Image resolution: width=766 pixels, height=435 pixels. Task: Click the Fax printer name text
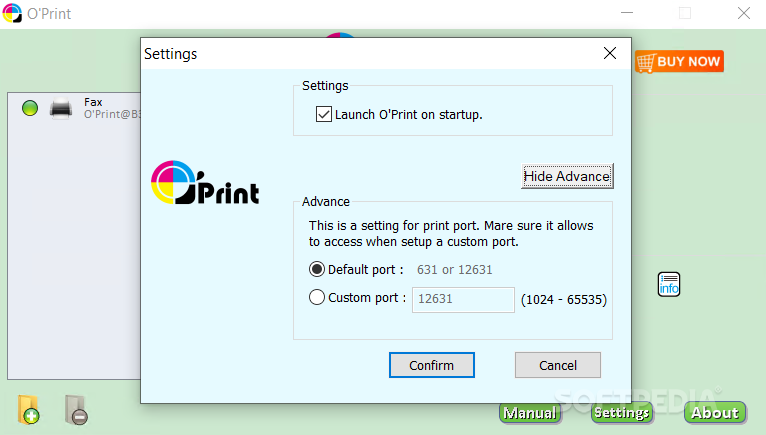(x=93, y=102)
